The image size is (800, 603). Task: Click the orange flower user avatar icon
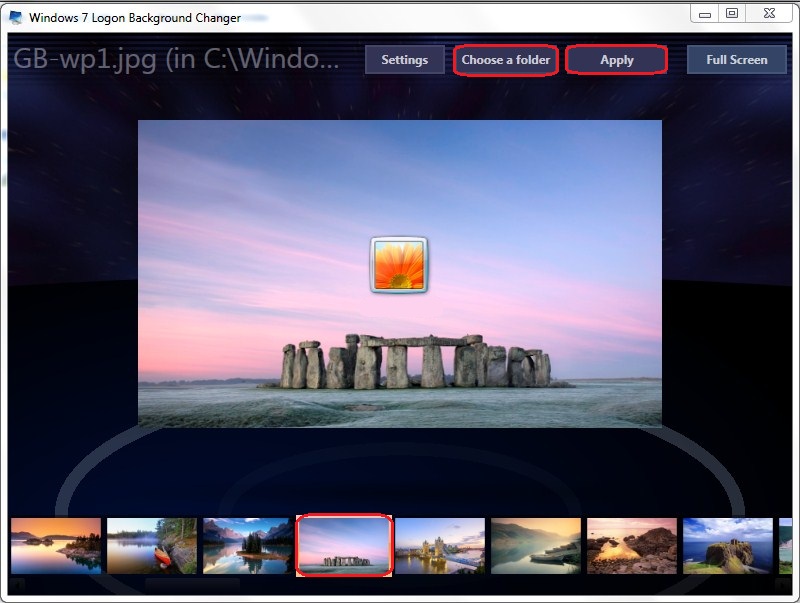[399, 265]
